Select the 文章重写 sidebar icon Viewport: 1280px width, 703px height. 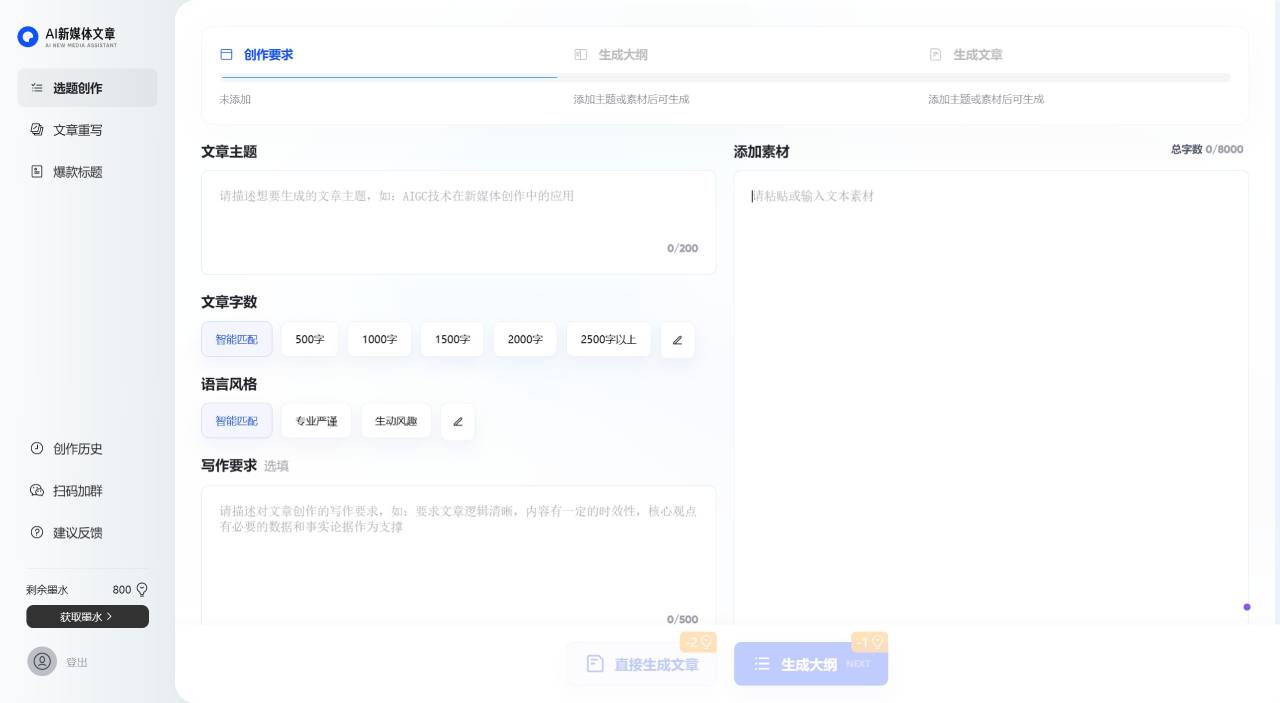(38, 130)
